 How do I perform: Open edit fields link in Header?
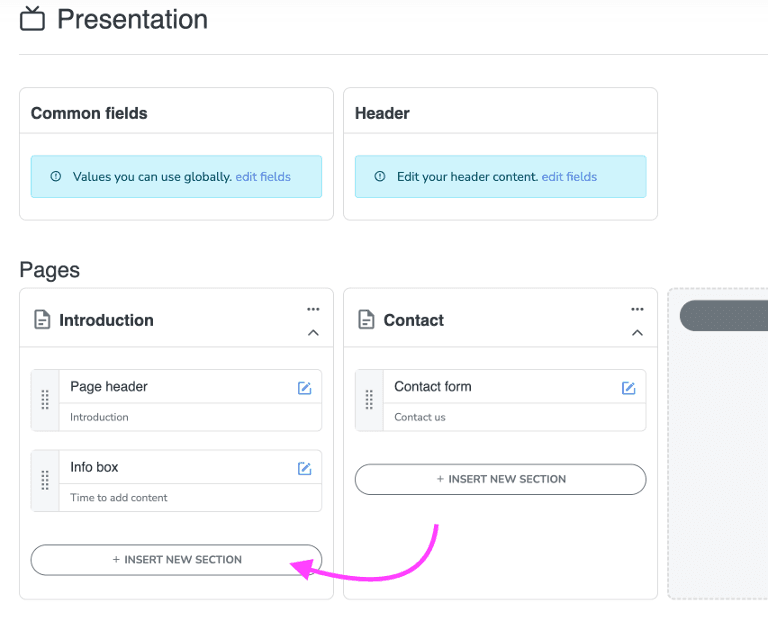(569, 177)
